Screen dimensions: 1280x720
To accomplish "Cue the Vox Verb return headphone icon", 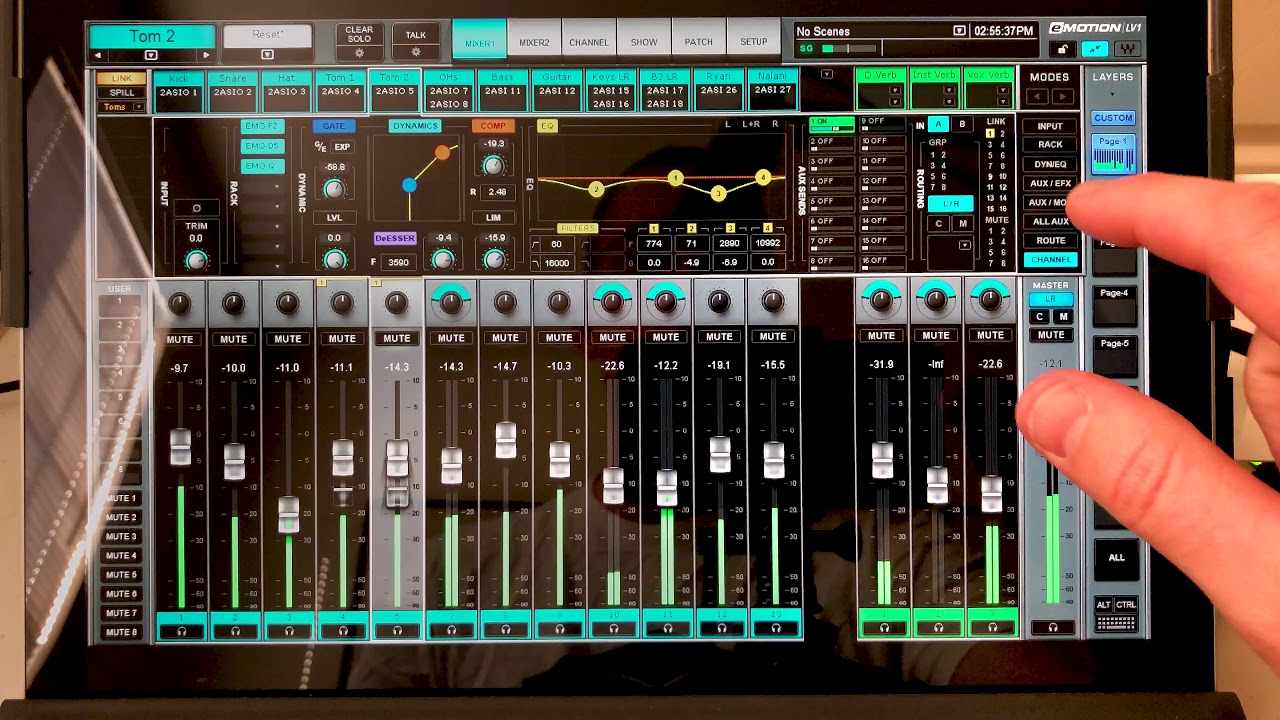I will point(992,628).
